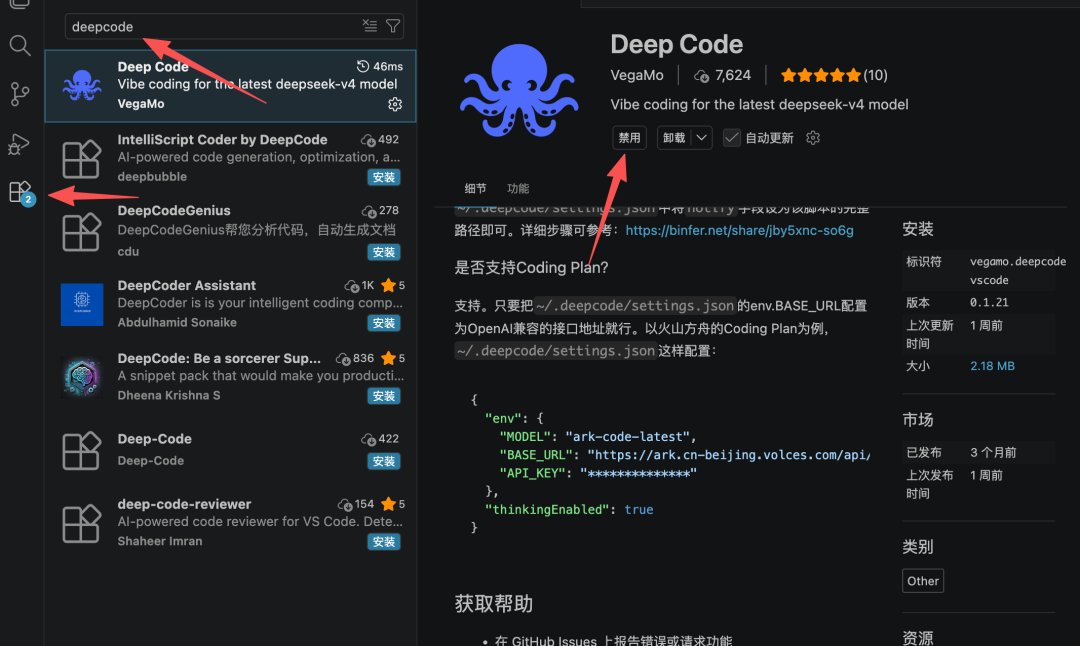Viewport: 1080px width, 646px height.
Task: Click the DeepCode sorcerer extension icon
Action: pyautogui.click(x=81, y=377)
